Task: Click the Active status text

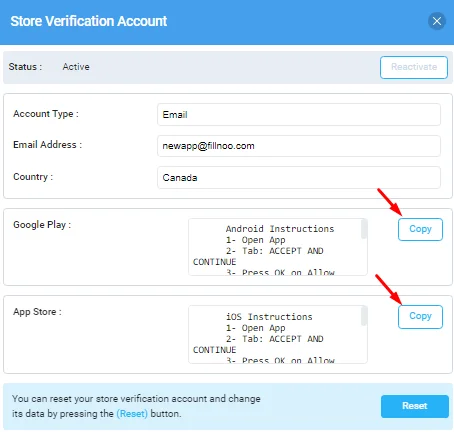Action: tap(76, 67)
